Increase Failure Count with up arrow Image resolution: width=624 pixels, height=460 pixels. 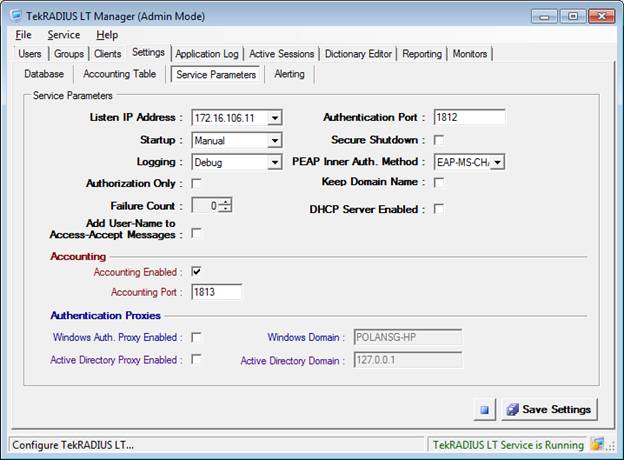[x=226, y=202]
